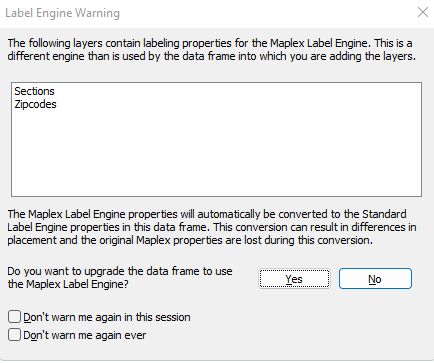Close the Label Engine Warning dialog
This screenshot has width=434, height=363.
pyautogui.click(x=423, y=12)
